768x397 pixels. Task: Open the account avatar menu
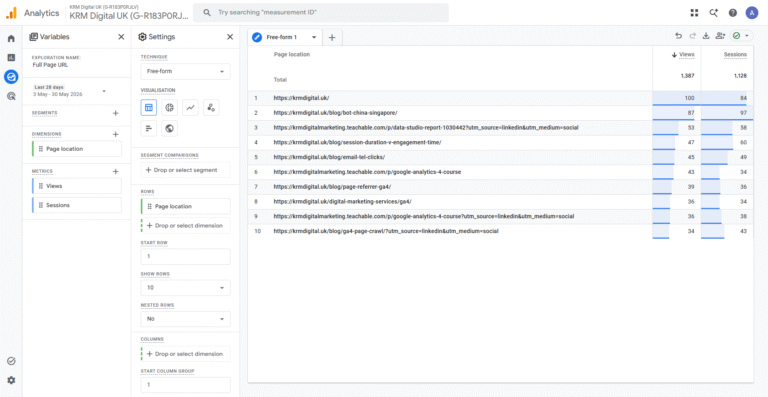[752, 13]
